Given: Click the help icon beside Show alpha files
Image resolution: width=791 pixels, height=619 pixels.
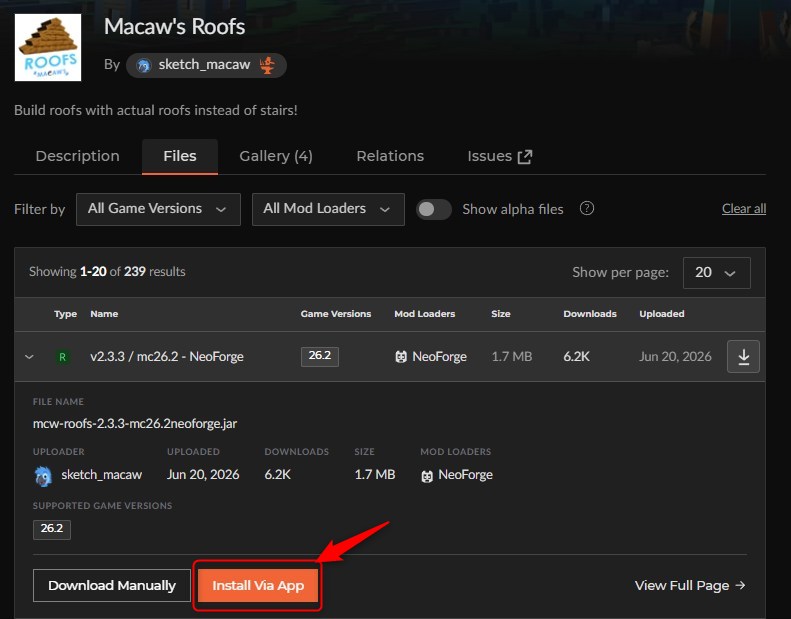Looking at the screenshot, I should click(x=587, y=208).
